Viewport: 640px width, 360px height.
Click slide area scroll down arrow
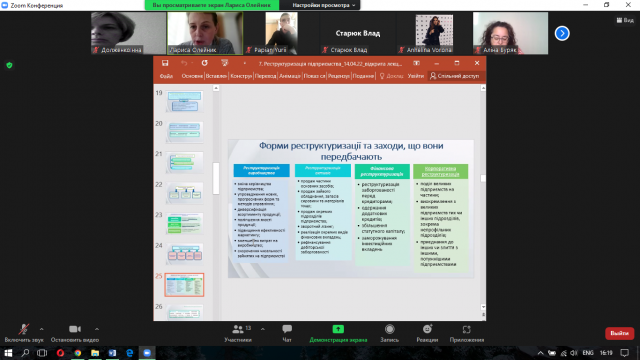click(483, 307)
